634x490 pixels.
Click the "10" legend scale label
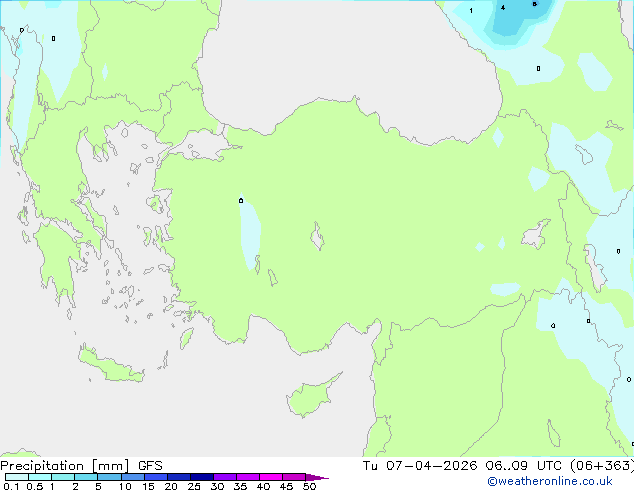125,486
